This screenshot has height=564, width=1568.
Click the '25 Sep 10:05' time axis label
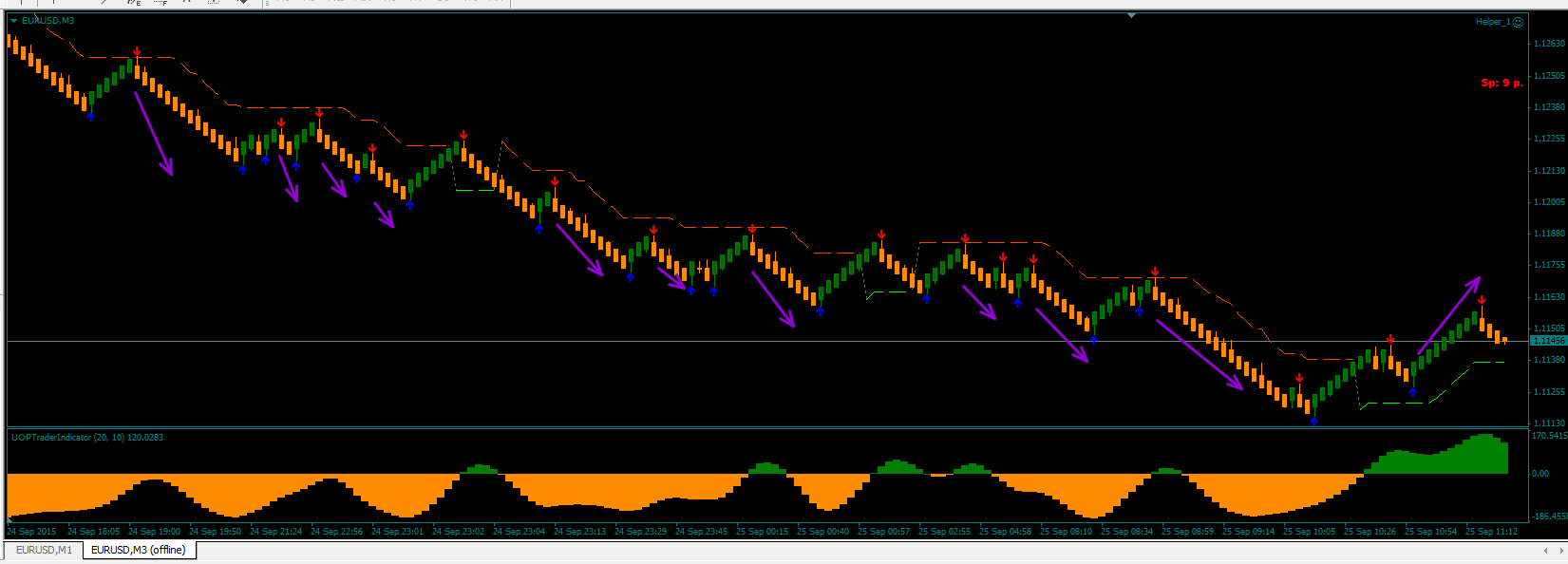click(x=1309, y=532)
